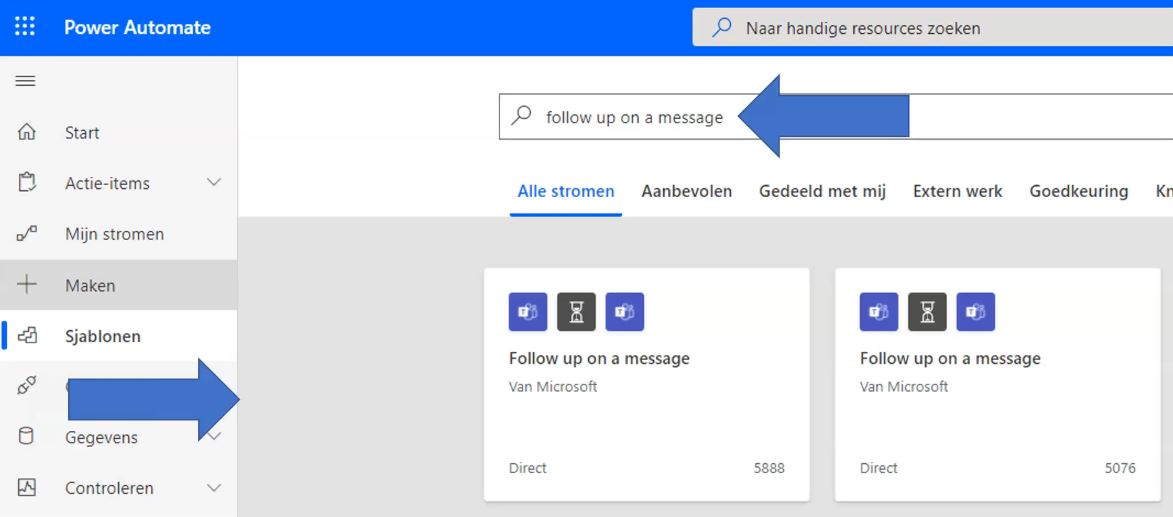Click first Teams icon on the 5076 card

879,312
